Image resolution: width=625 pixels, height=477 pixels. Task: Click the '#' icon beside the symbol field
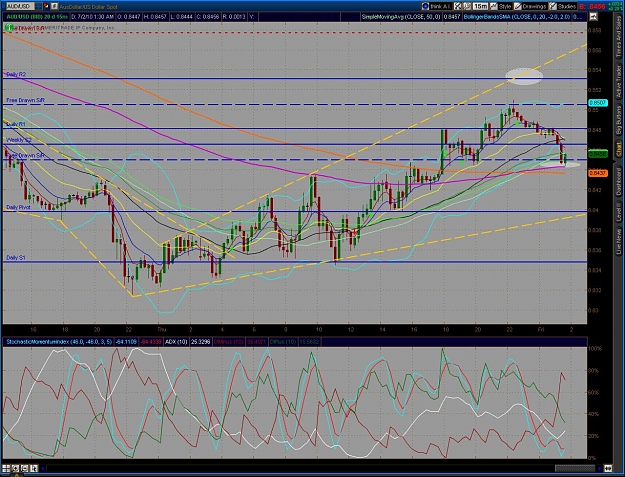55,6
